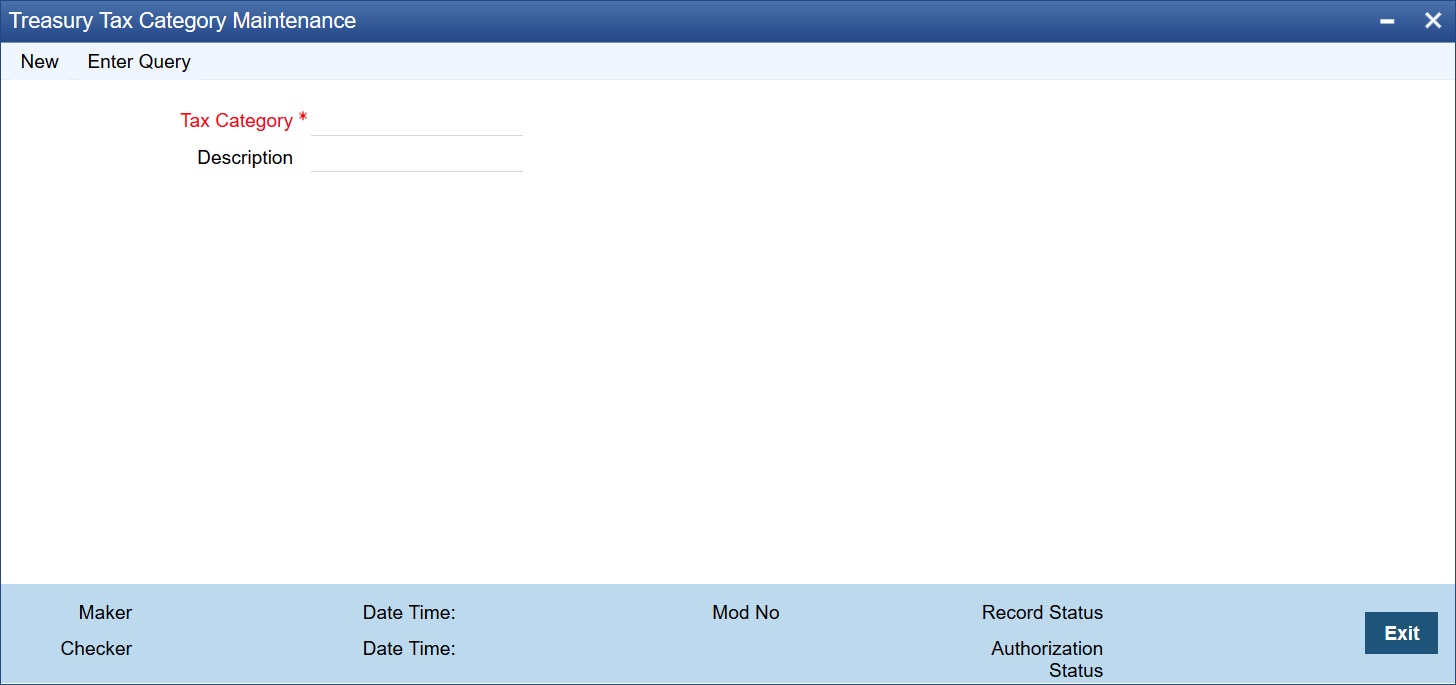
Task: Select the Description label text
Action: pos(245,158)
